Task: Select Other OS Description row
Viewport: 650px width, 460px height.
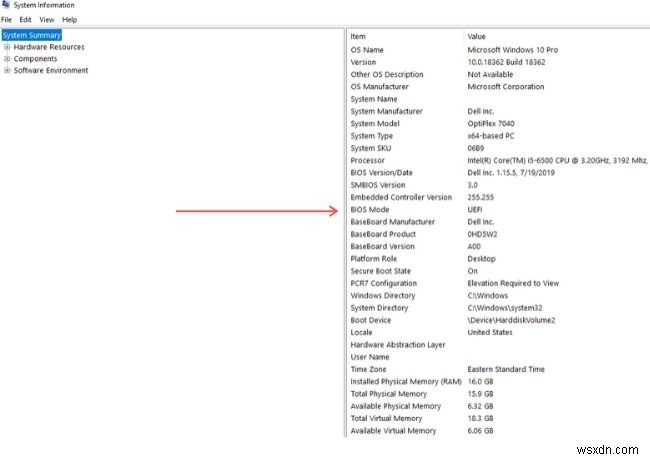Action: click(x=387, y=75)
